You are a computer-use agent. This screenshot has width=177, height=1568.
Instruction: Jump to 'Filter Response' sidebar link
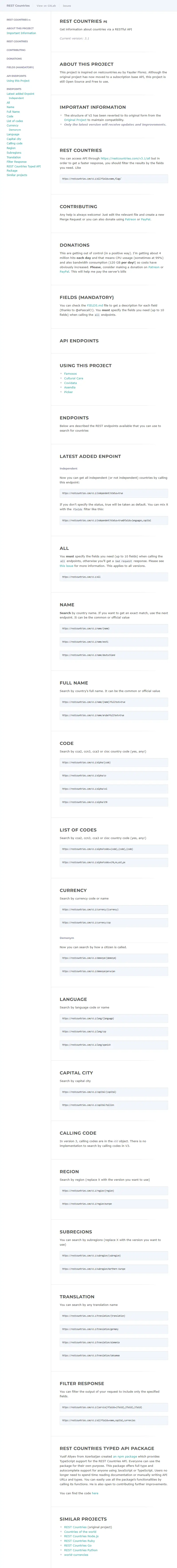(x=16, y=162)
